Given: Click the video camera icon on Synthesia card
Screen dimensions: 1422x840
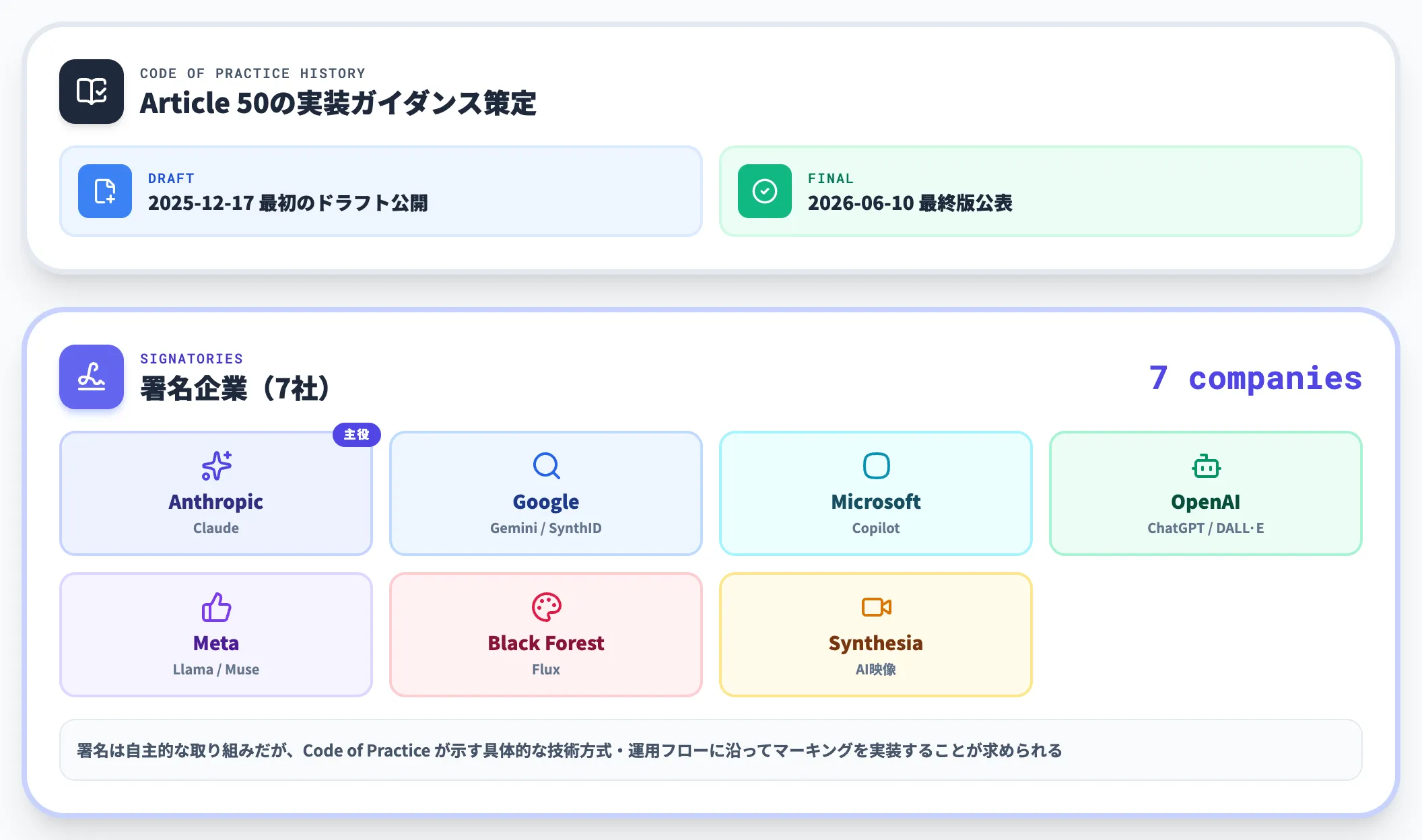Looking at the screenshot, I should (876, 607).
